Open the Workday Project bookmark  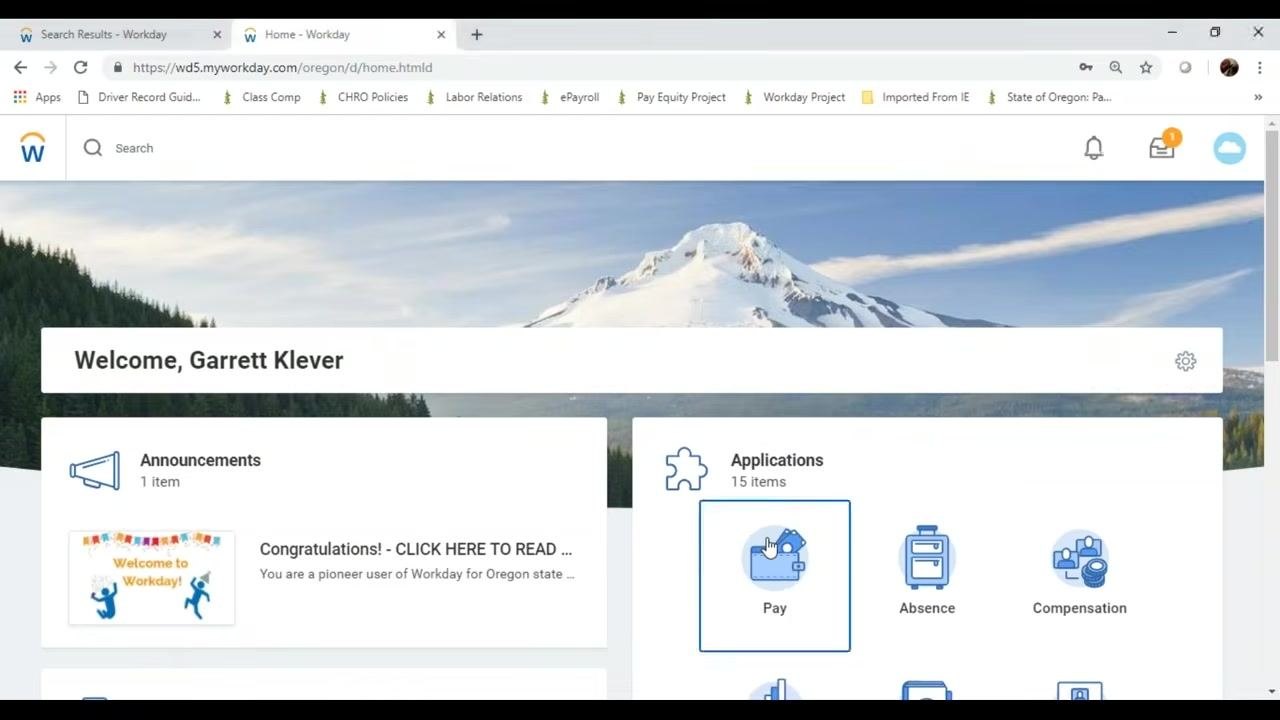(794, 97)
